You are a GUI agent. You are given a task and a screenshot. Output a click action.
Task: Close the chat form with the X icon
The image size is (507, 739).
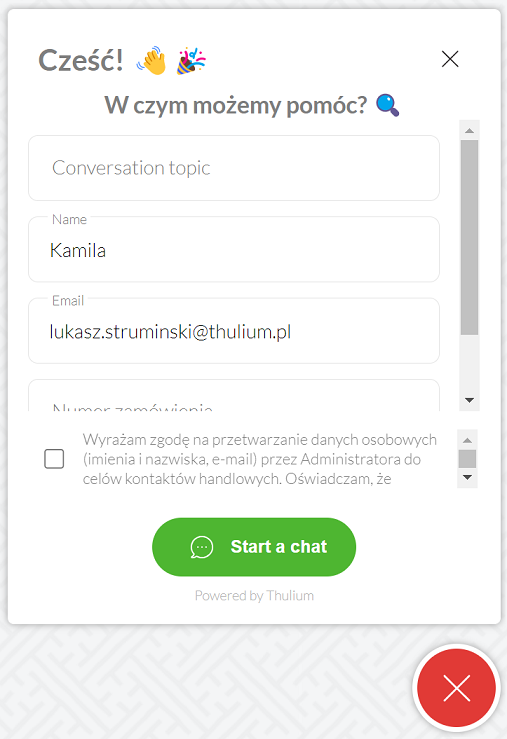450,59
